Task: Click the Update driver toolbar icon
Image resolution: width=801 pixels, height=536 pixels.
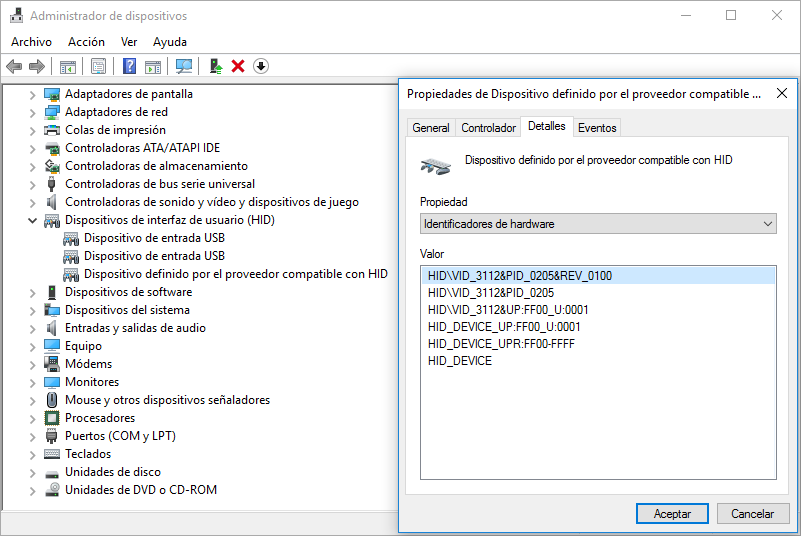Action: point(216,66)
